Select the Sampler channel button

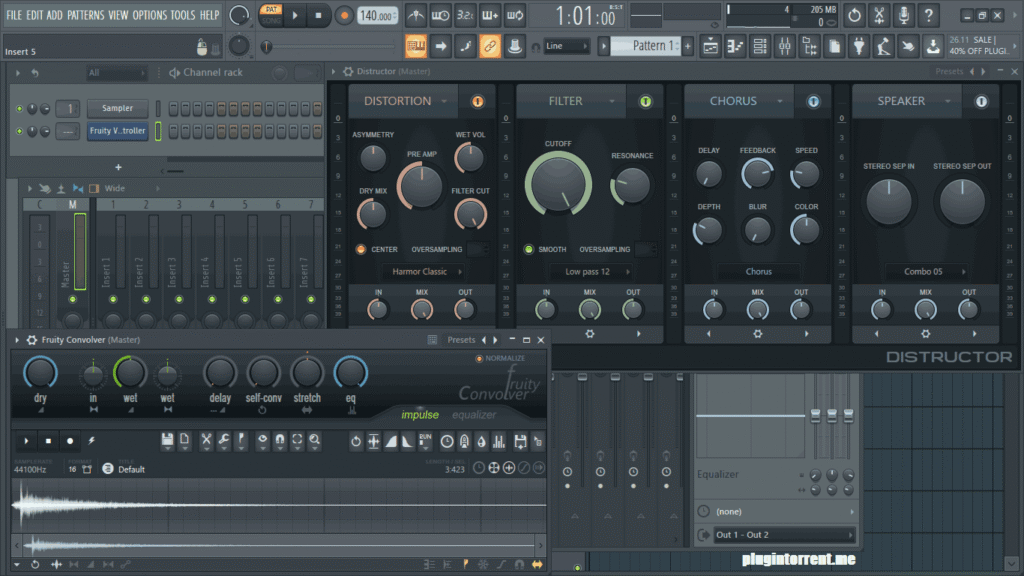pyautogui.click(x=118, y=108)
